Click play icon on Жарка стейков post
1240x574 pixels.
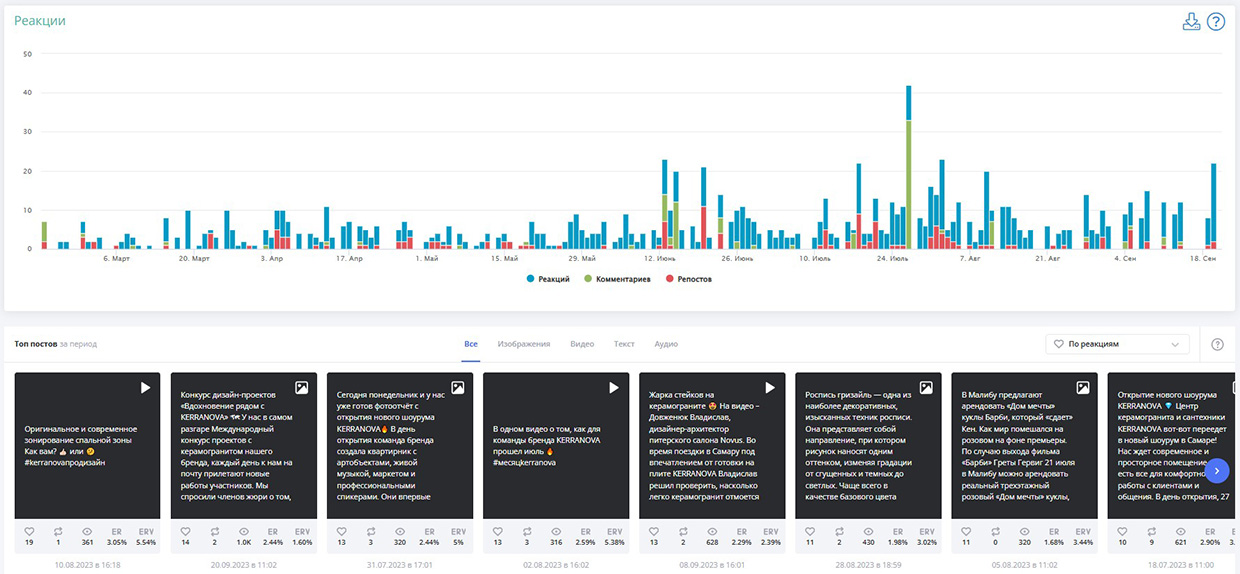(770, 387)
